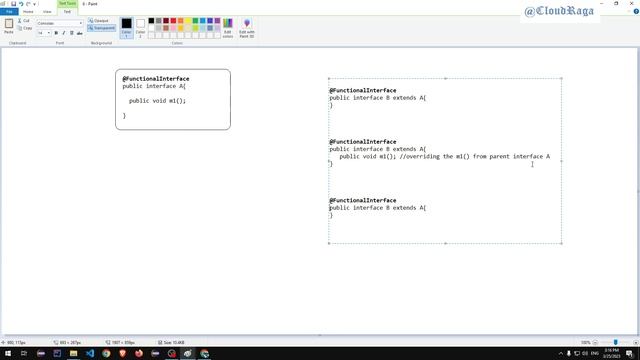
Task: Open the Edit colors dialog
Action: pos(228,28)
